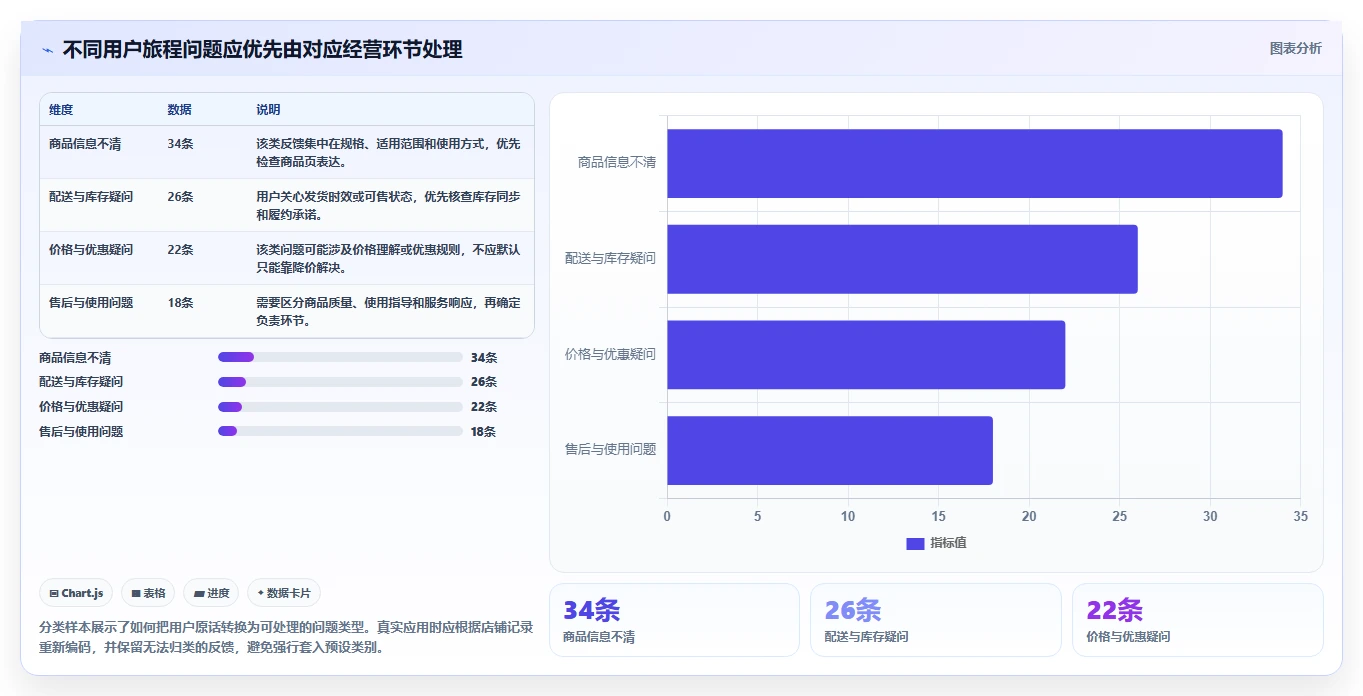Image resolution: width=1363 pixels, height=696 pixels.
Task: Click description starting 该类反馈集中在规格
Action: tap(388, 153)
